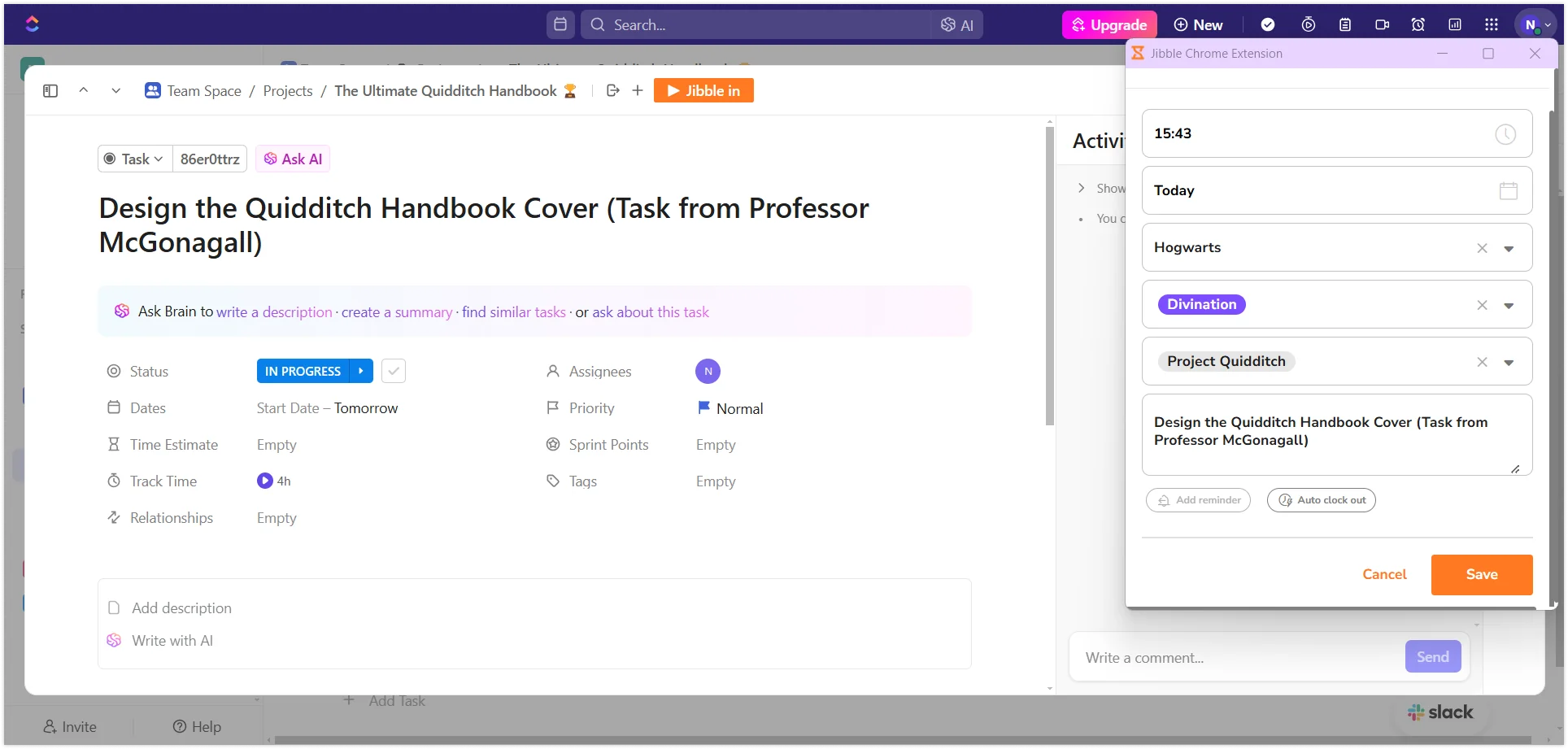Click the Add reminder button
This screenshot has height=749, width=1568.
pyautogui.click(x=1198, y=500)
